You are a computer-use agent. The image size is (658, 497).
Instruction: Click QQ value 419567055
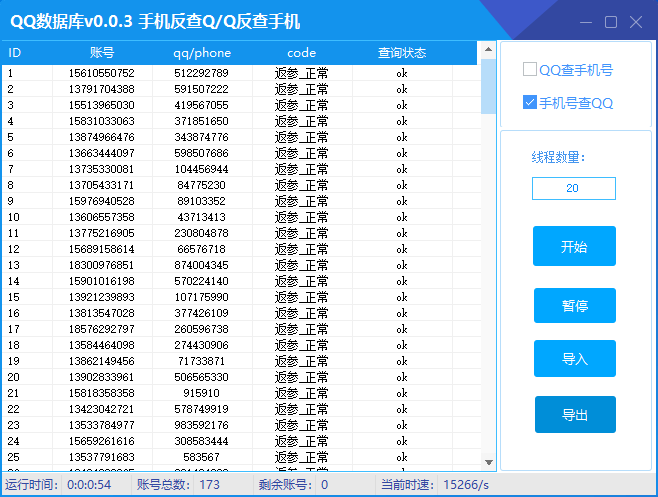[x=201, y=105]
